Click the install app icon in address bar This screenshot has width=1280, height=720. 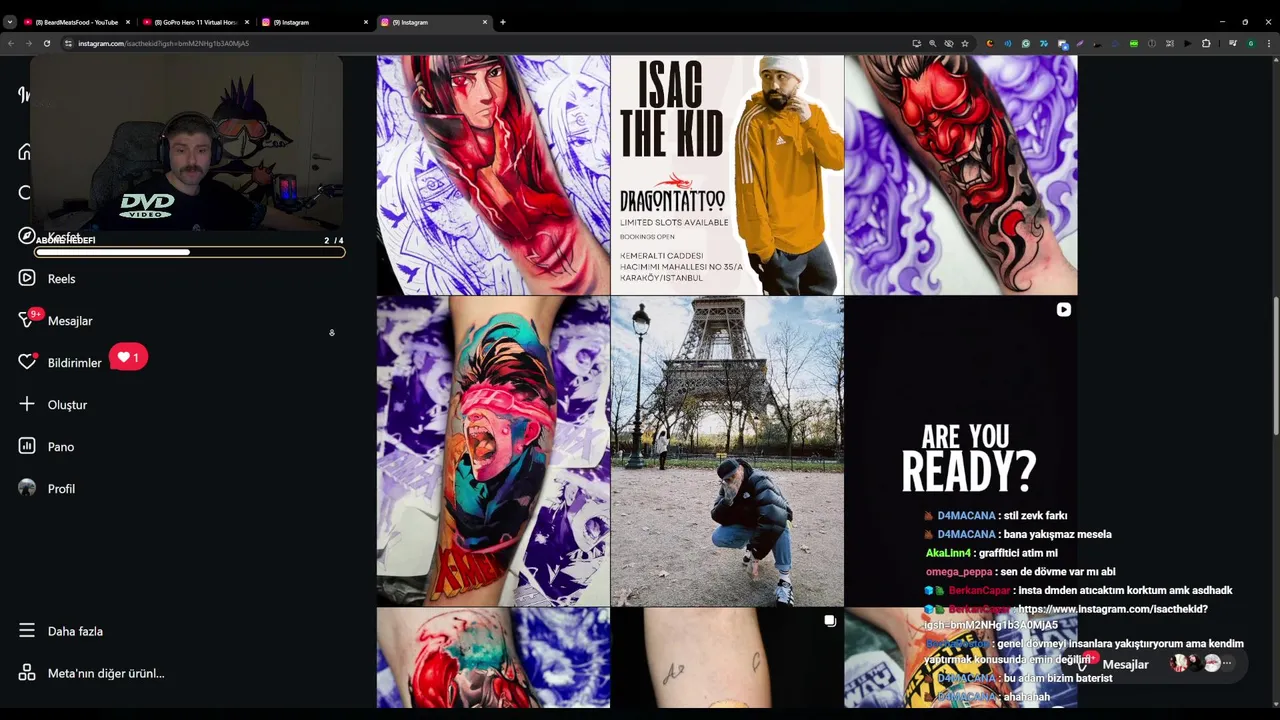pos(917,43)
